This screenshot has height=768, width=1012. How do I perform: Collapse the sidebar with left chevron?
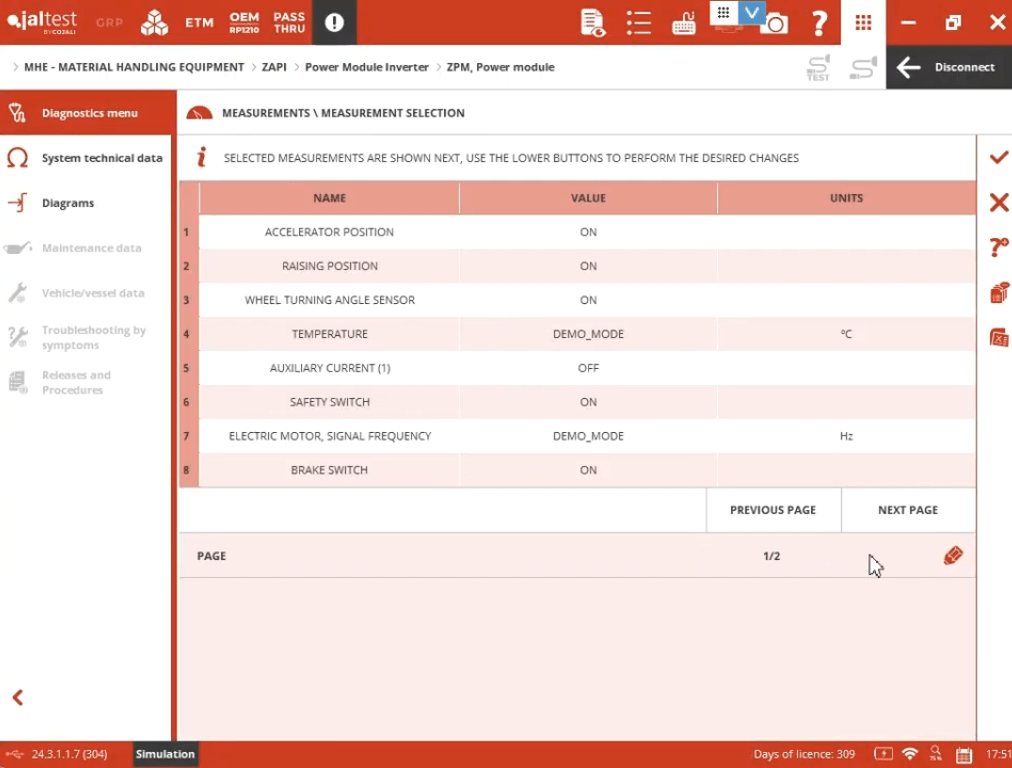(x=18, y=698)
